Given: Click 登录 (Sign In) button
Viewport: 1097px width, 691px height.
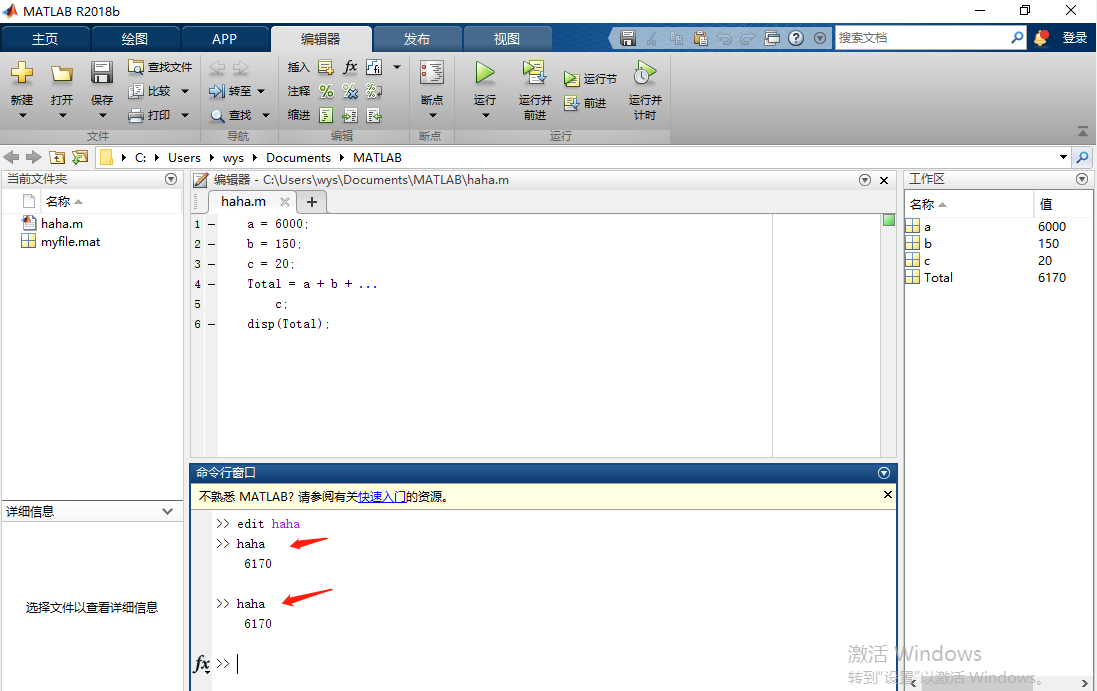Looking at the screenshot, I should pos(1075,38).
